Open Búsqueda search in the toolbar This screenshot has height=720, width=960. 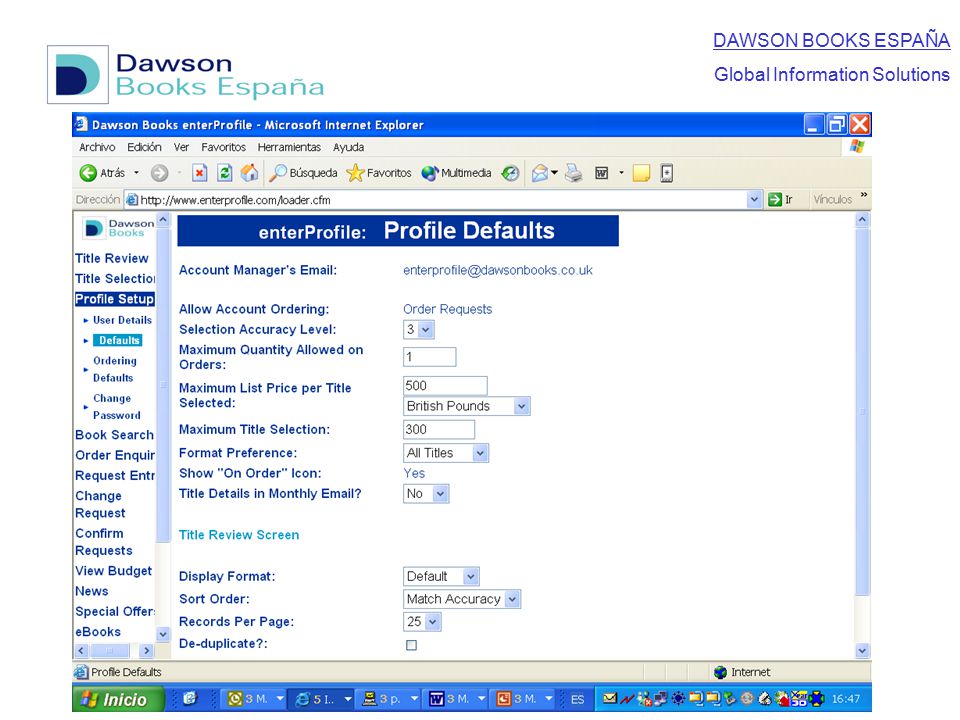[304, 173]
